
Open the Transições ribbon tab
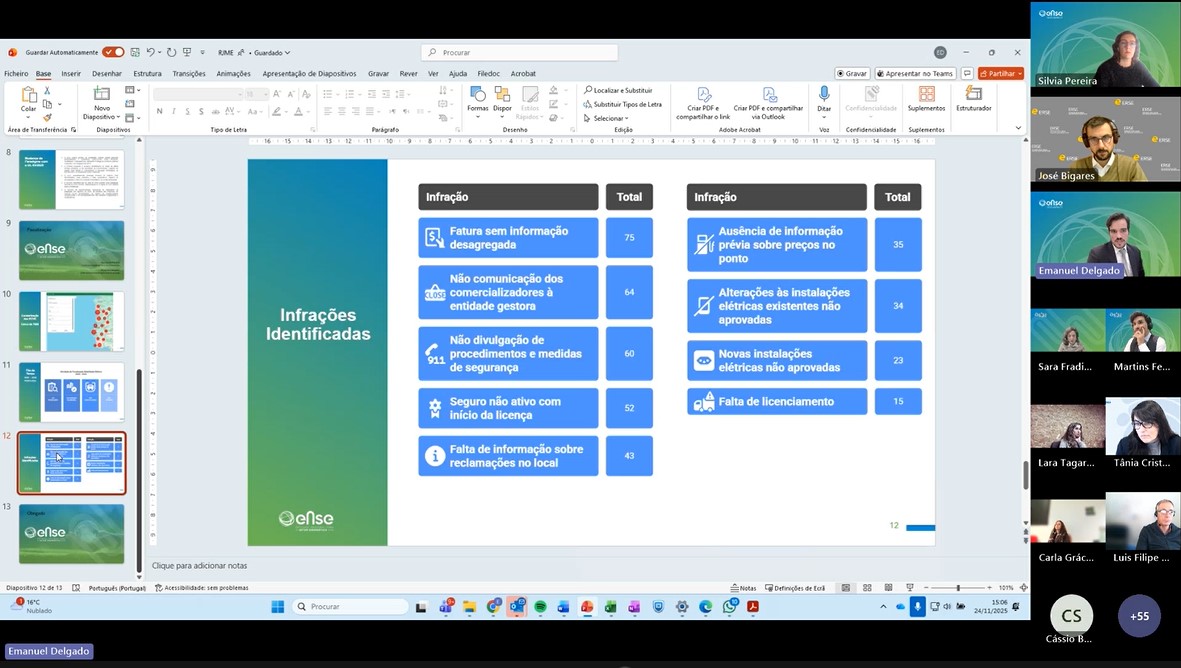[188, 73]
